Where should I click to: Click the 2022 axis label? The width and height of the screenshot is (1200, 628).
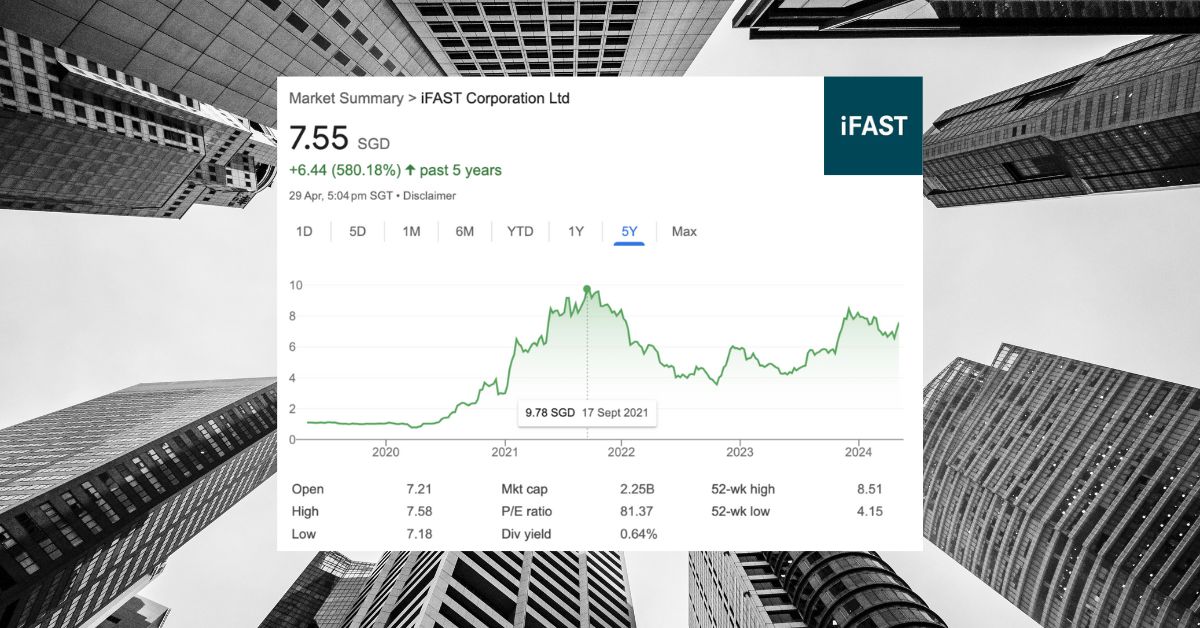point(621,452)
